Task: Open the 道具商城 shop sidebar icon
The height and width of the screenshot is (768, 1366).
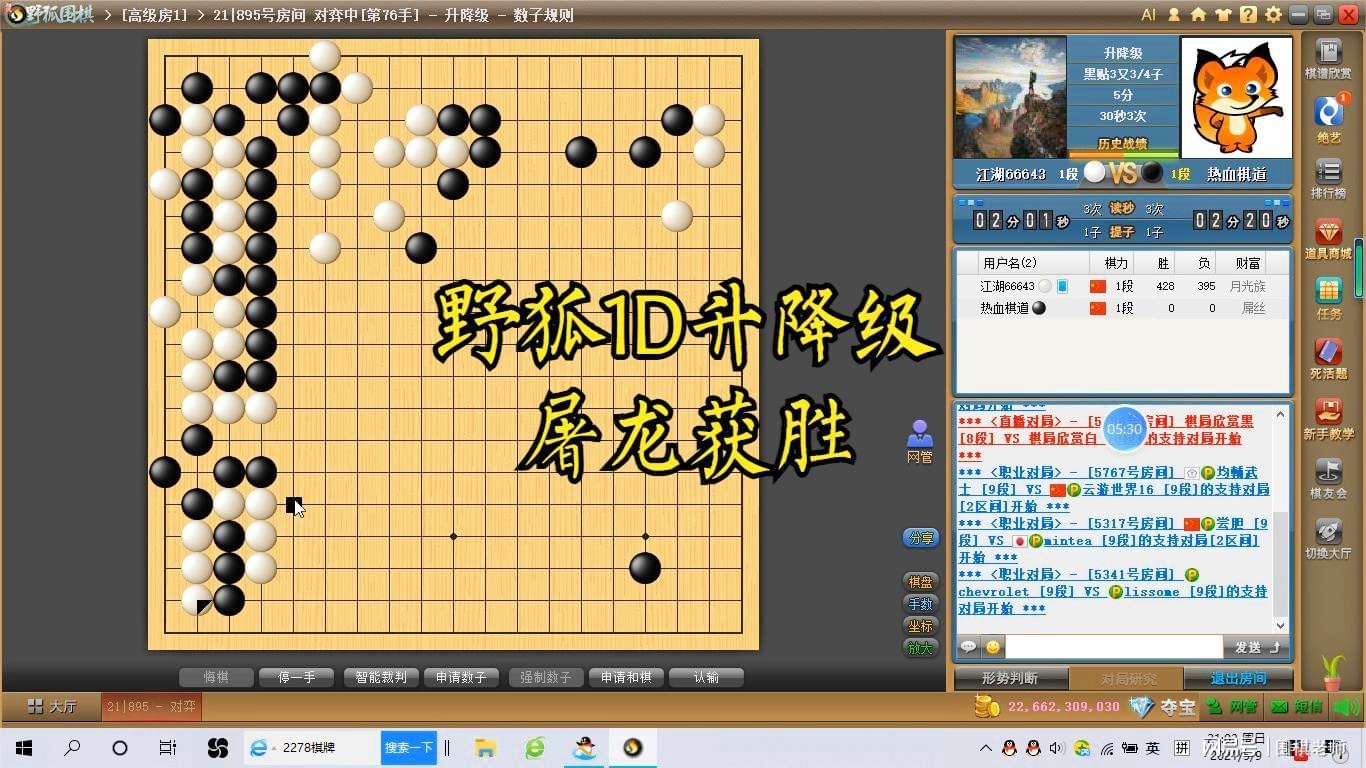Action: point(1328,238)
